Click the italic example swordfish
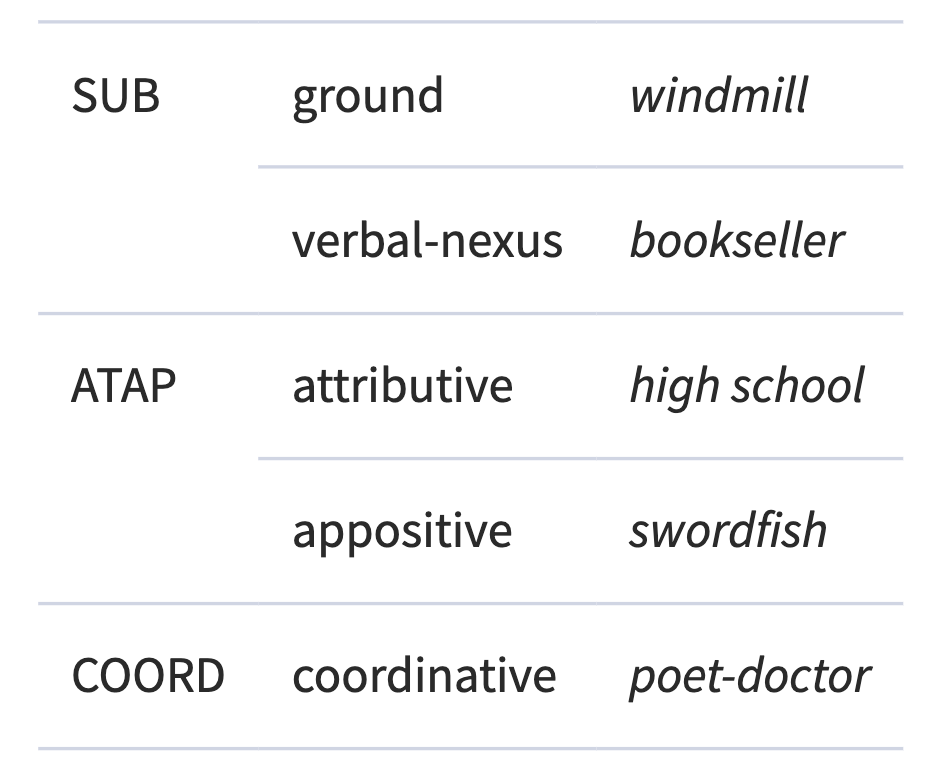This screenshot has height=774, width=940. click(727, 531)
